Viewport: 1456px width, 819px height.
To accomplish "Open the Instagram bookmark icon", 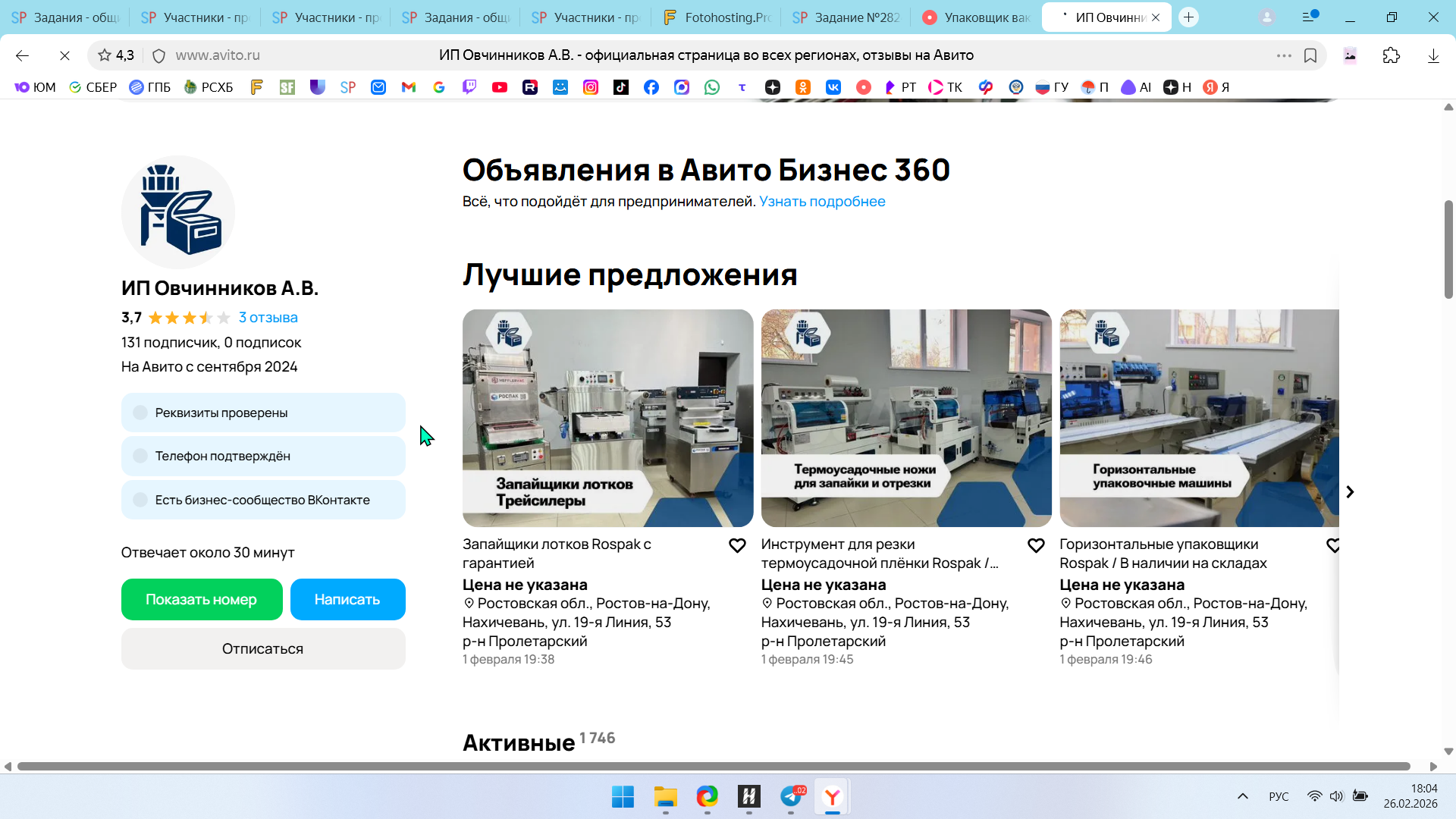I will 591,87.
